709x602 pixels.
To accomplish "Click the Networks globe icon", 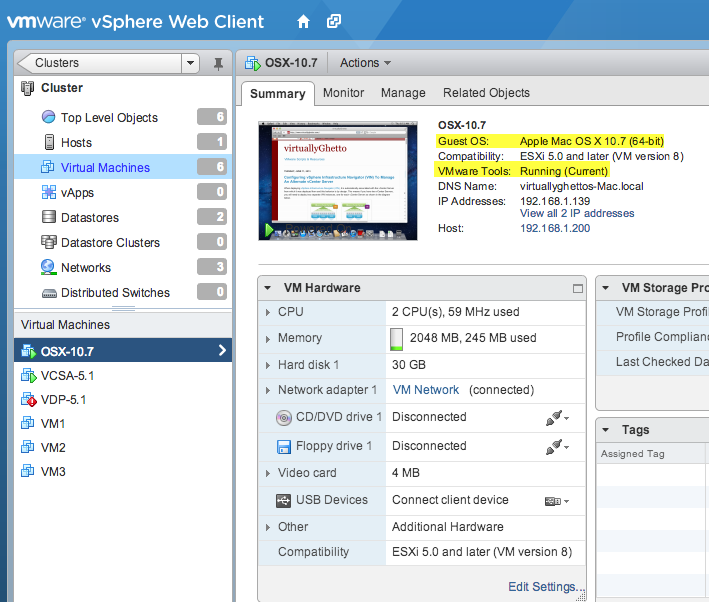I will pyautogui.click(x=48, y=267).
